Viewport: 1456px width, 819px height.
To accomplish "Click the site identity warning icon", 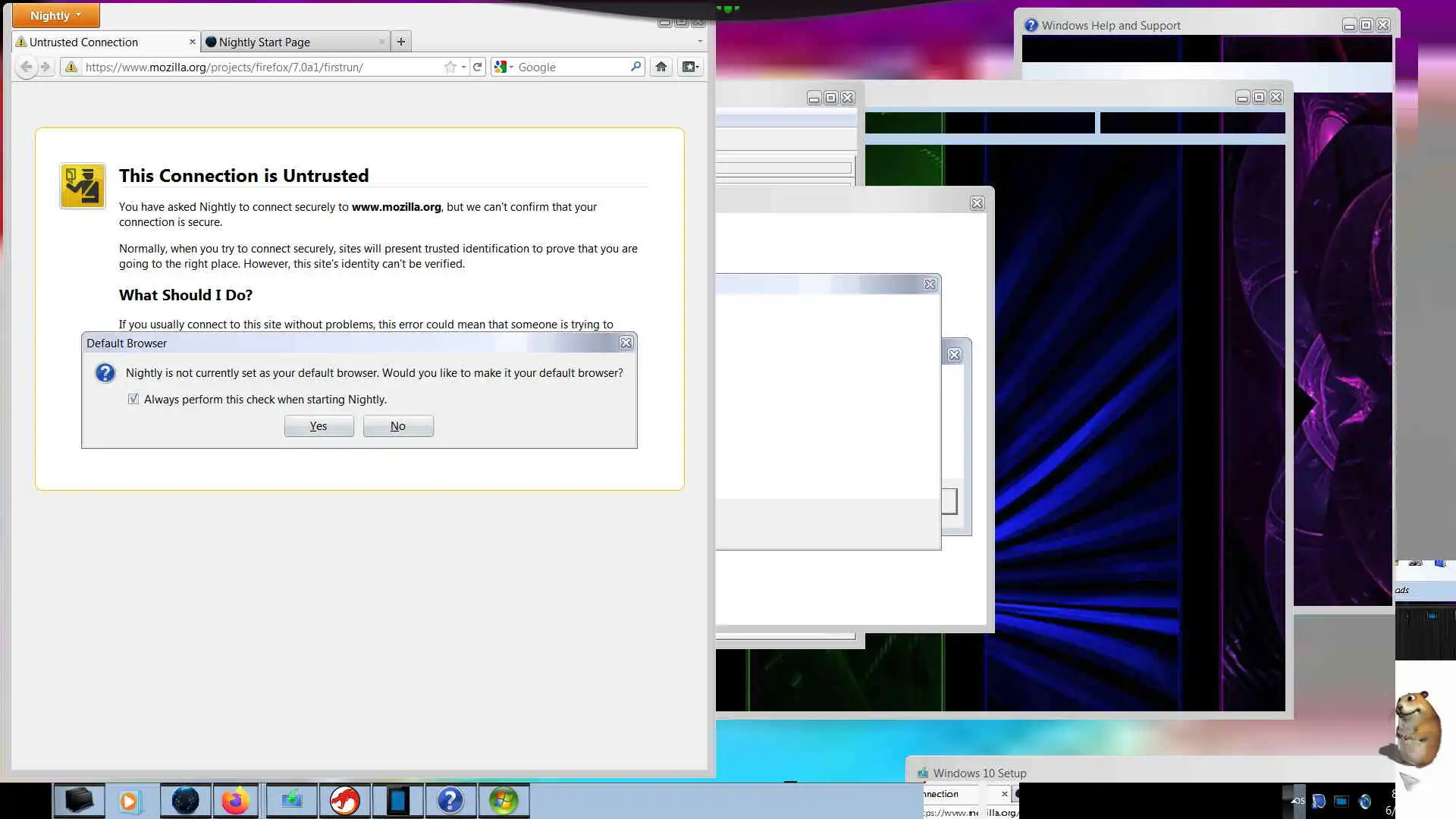I will (71, 67).
